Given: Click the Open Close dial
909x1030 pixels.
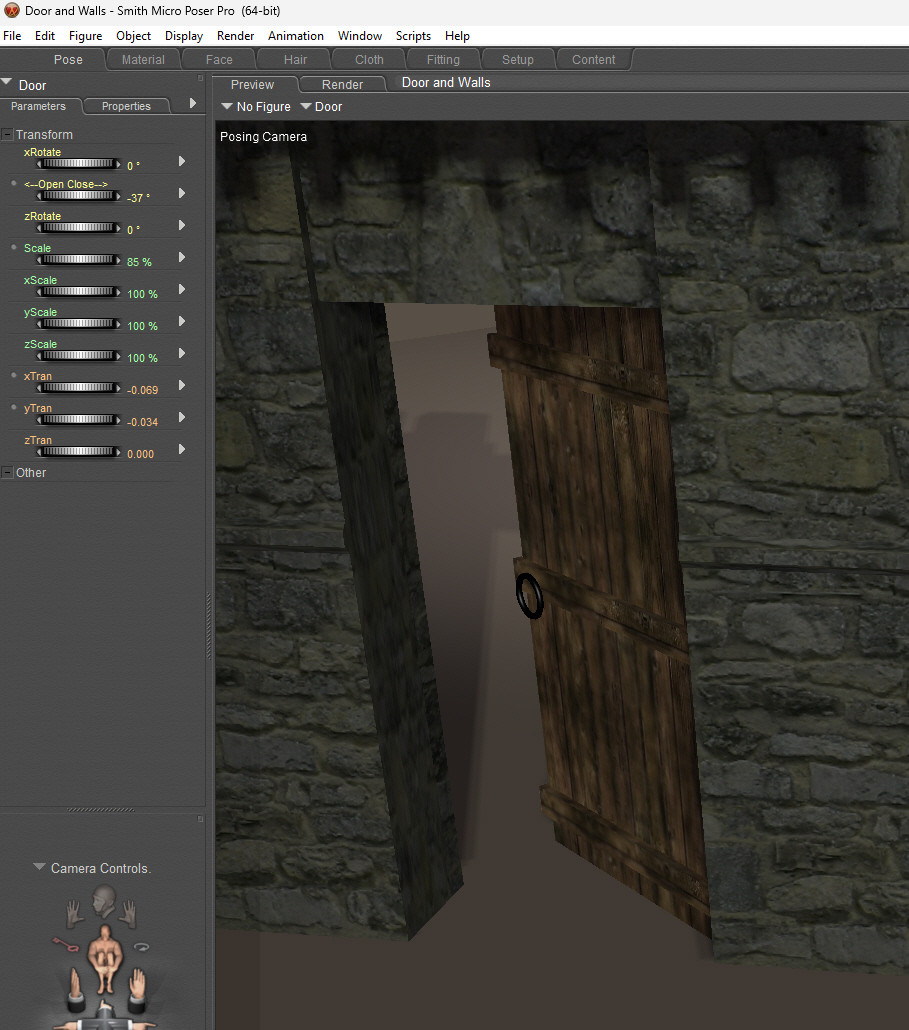Looking at the screenshot, I should (79, 195).
